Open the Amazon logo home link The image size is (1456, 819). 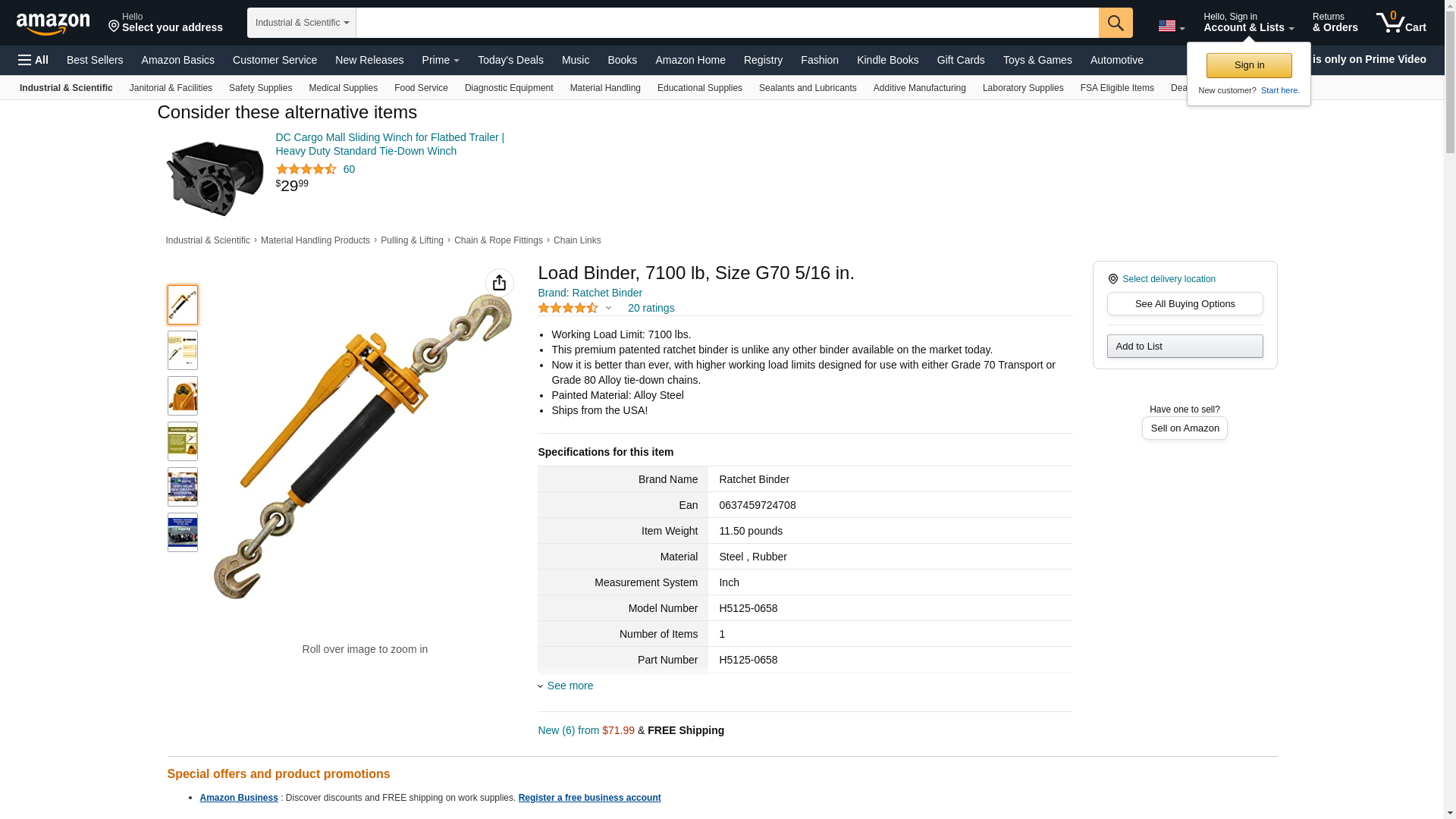click(53, 24)
